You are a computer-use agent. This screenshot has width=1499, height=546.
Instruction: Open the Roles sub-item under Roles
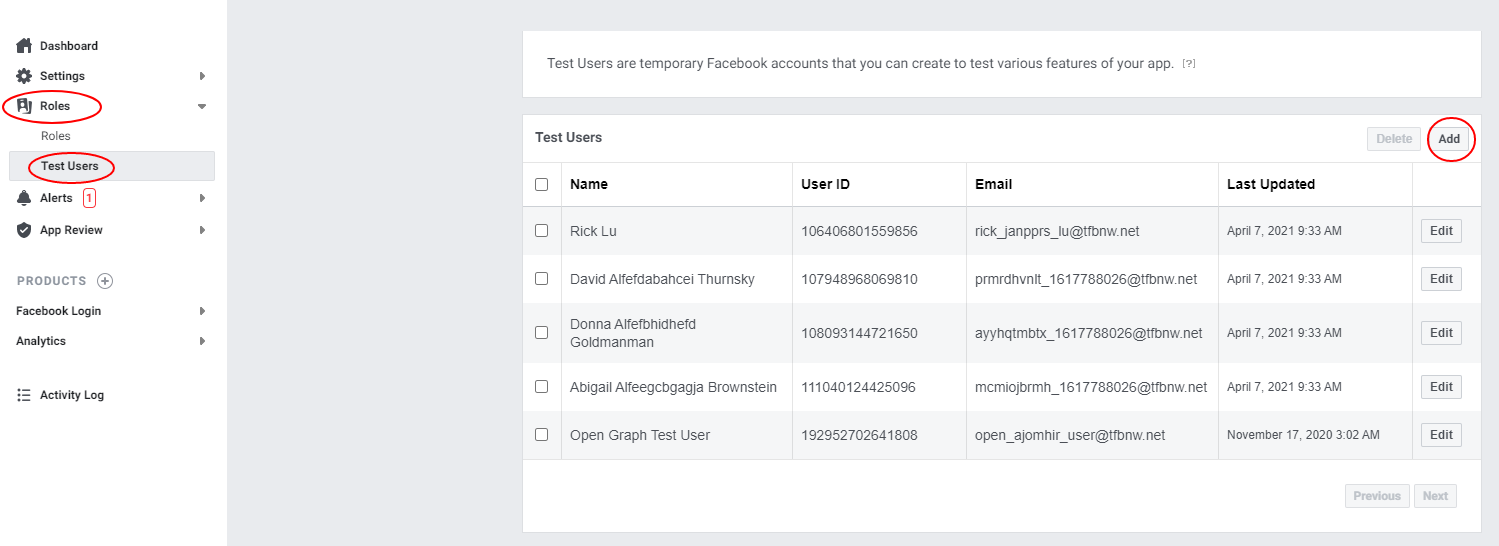point(56,136)
